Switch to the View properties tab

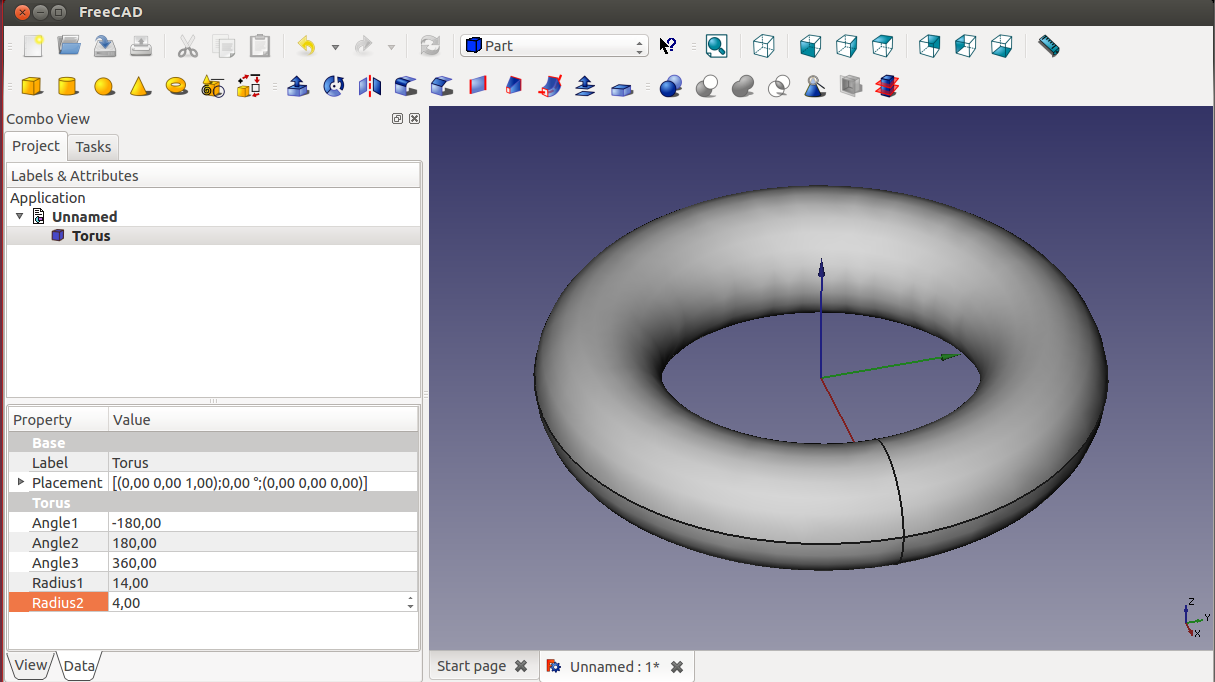click(x=30, y=665)
